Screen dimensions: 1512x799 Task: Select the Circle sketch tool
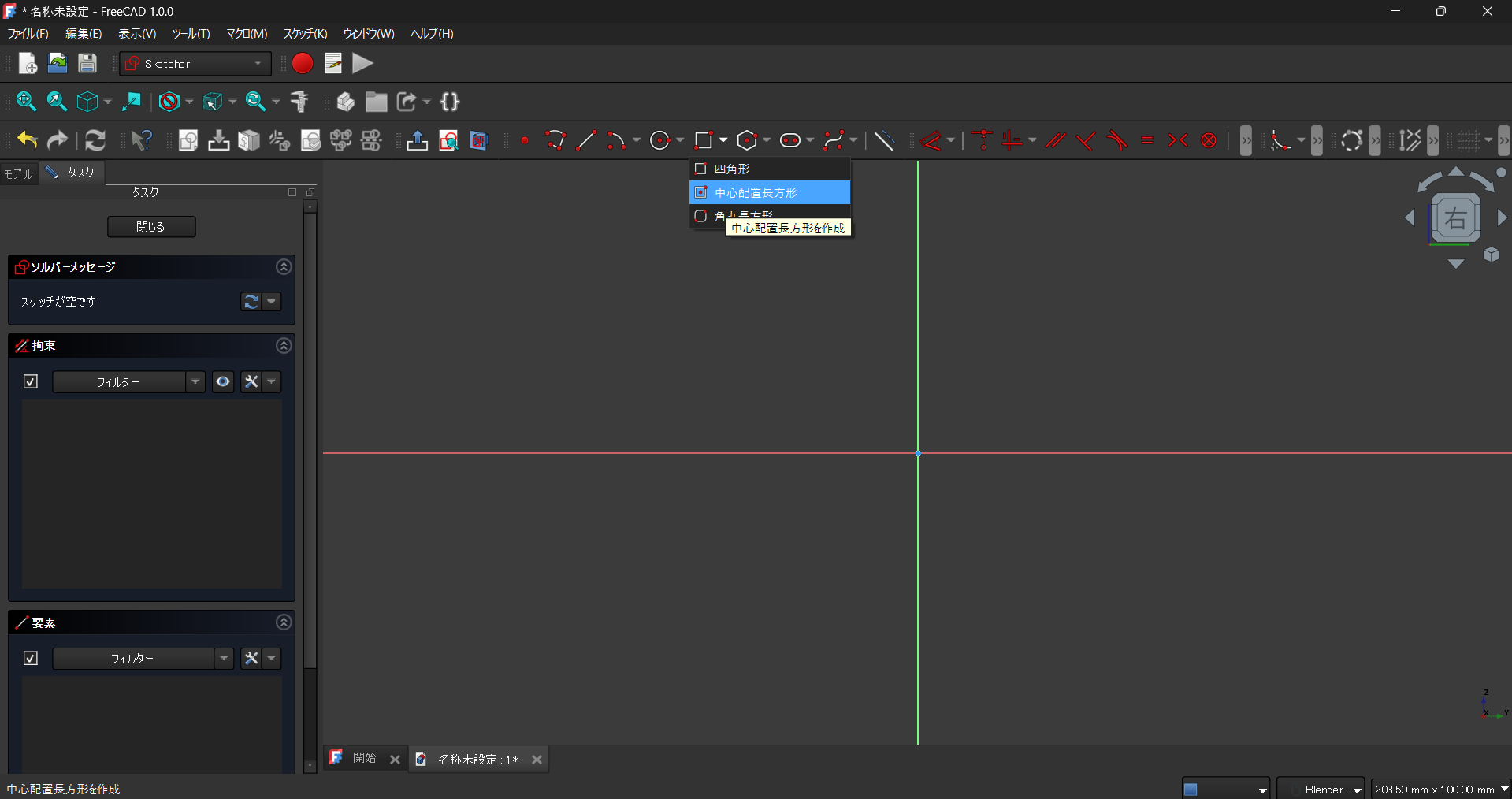(x=659, y=140)
